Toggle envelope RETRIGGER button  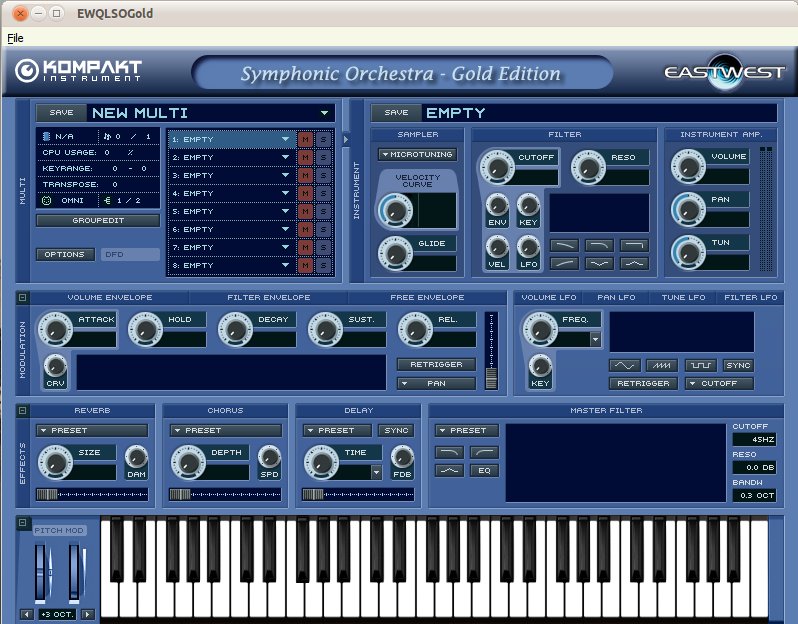[x=436, y=364]
